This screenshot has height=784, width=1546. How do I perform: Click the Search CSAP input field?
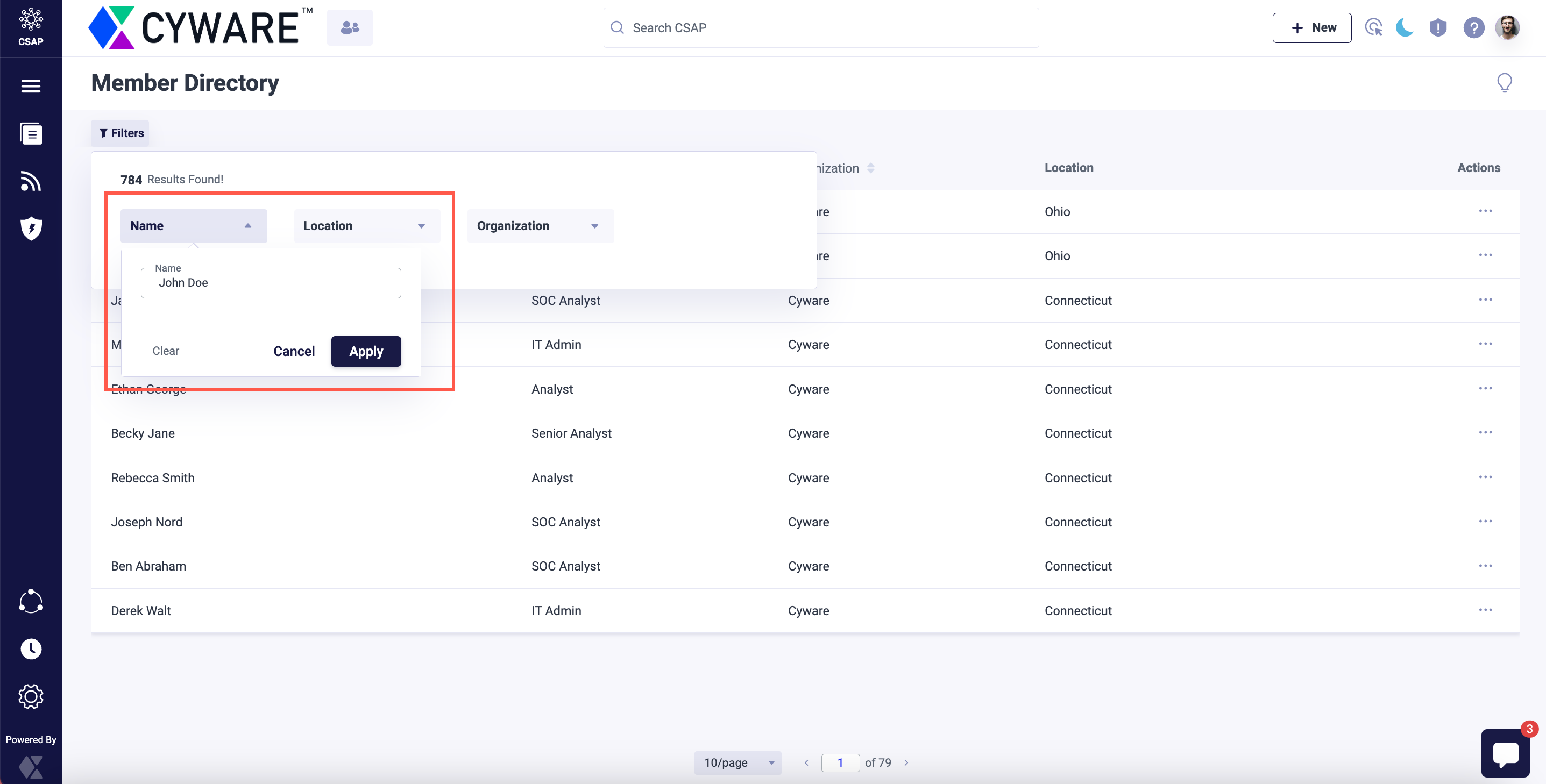pyautogui.click(x=821, y=27)
